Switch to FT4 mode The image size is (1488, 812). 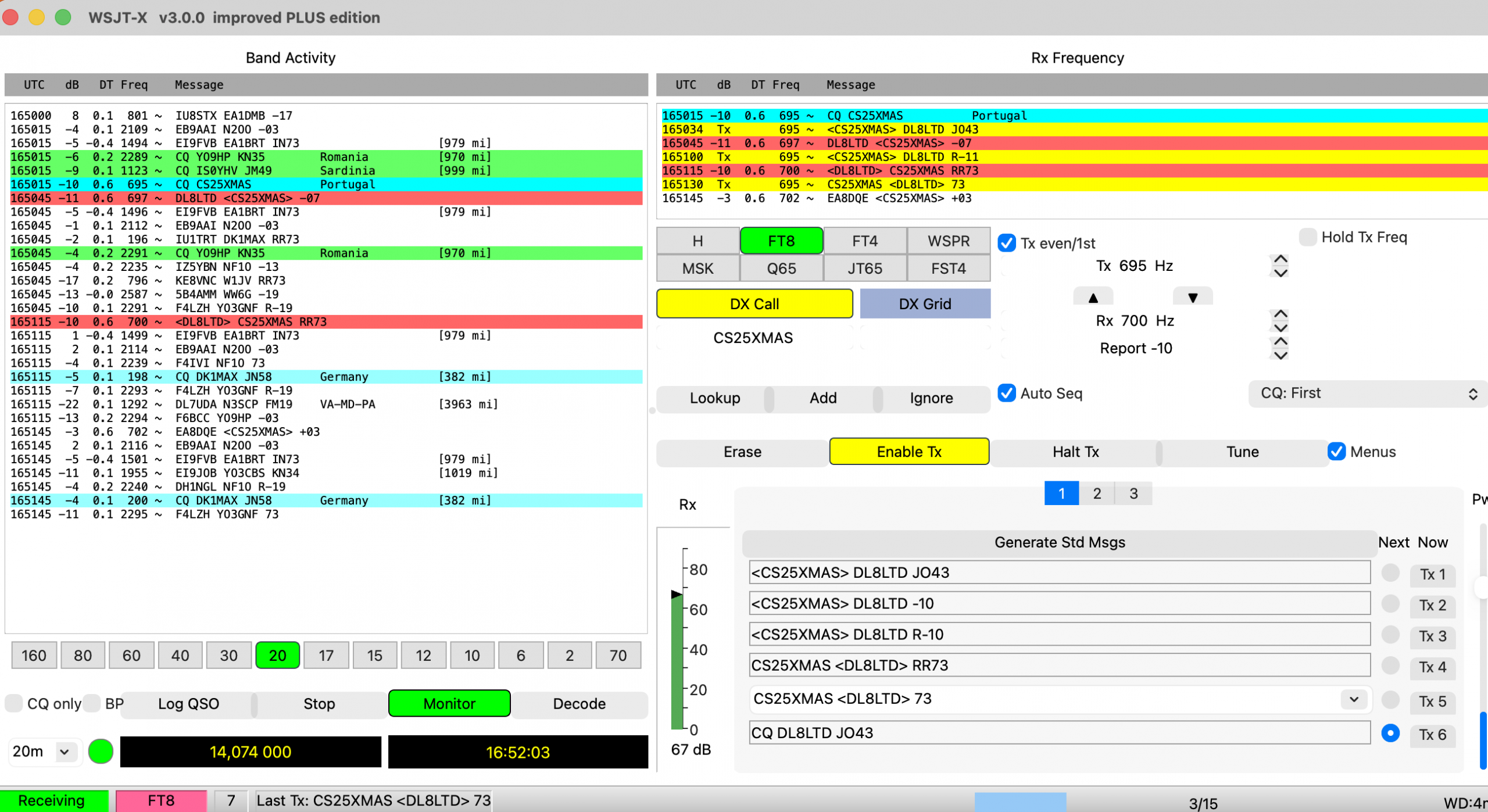click(x=864, y=240)
